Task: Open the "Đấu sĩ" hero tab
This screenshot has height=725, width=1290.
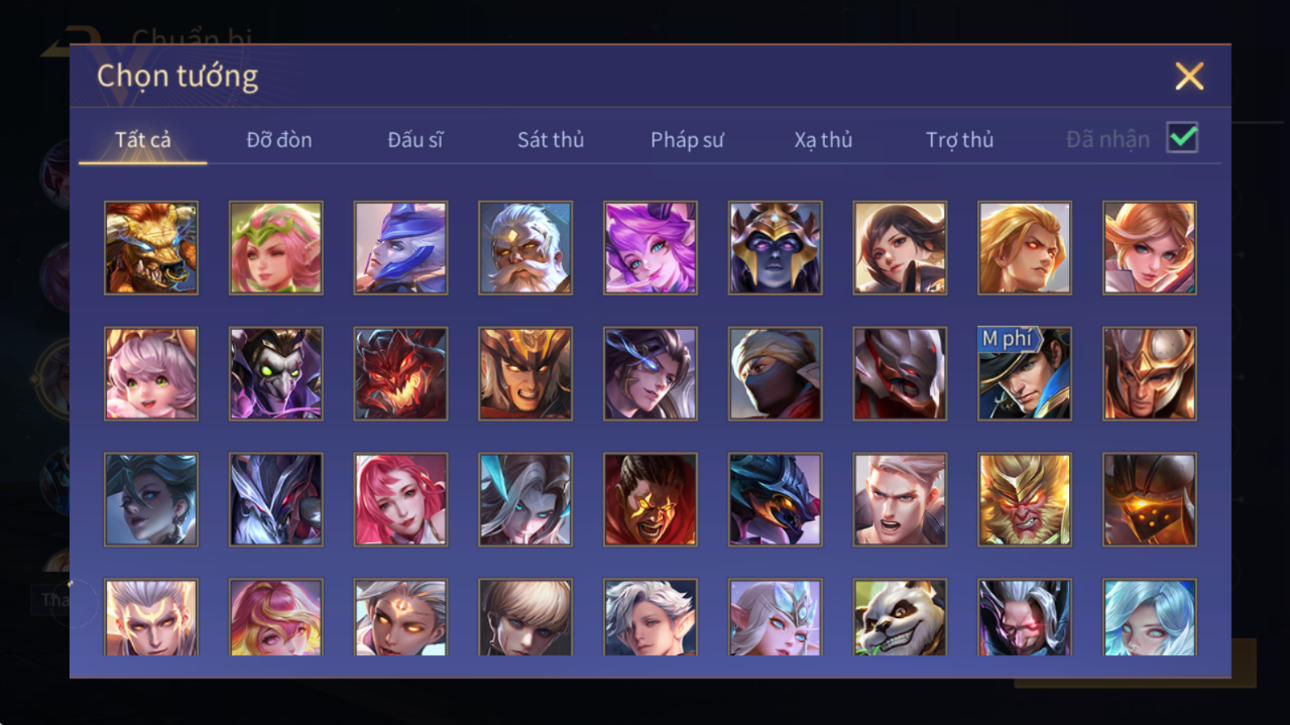Action: pyautogui.click(x=415, y=140)
